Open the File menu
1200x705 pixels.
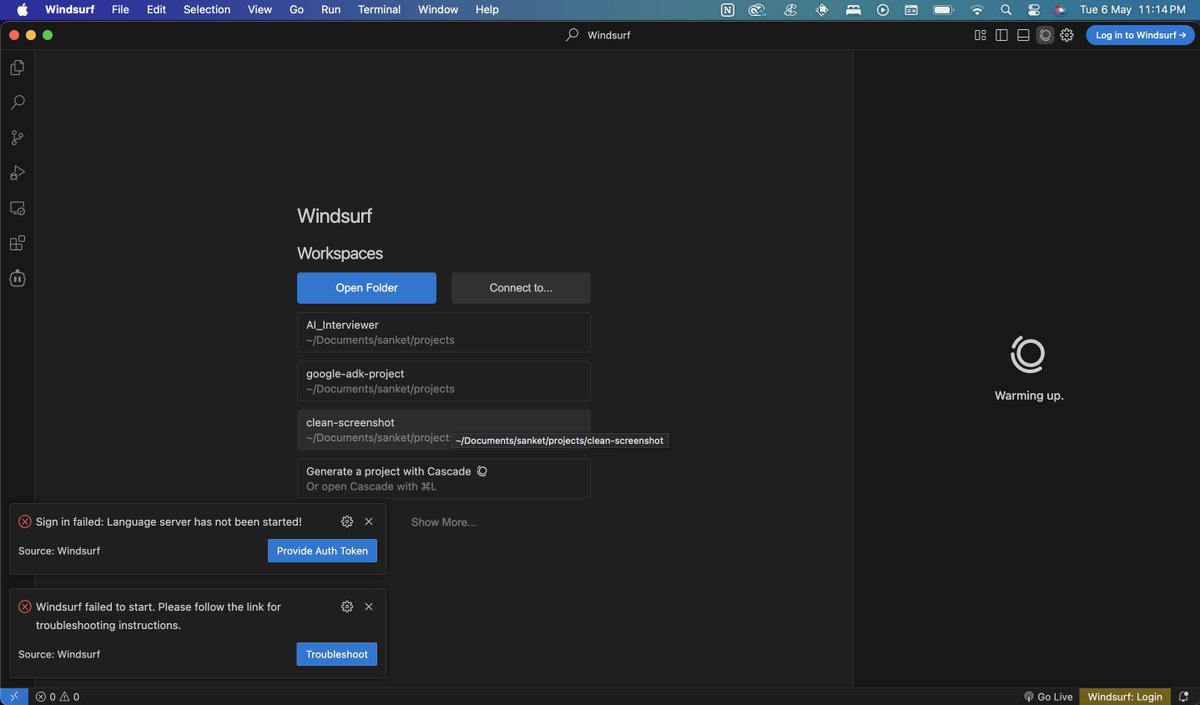120,10
